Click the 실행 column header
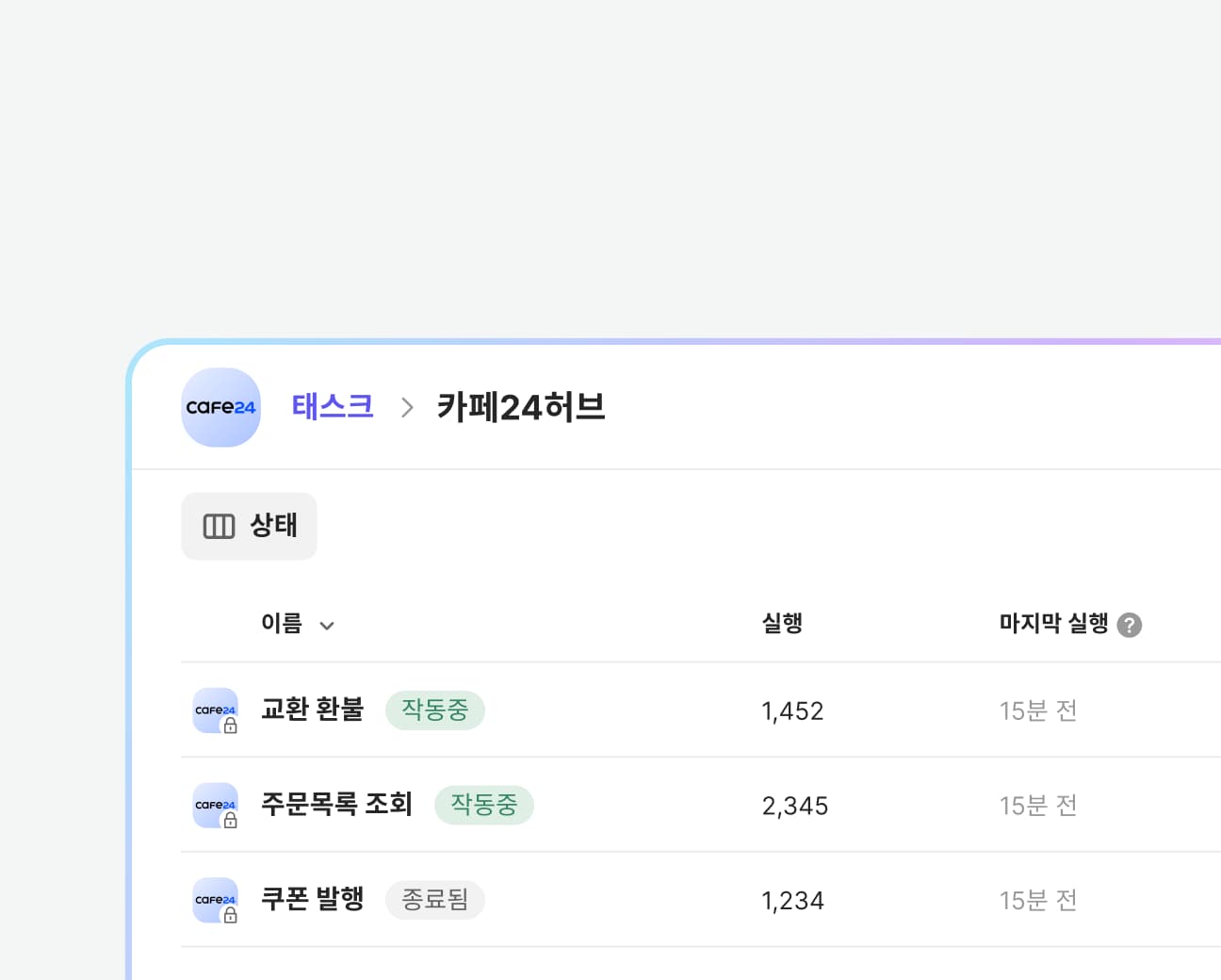1221x980 pixels. pyautogui.click(x=782, y=623)
